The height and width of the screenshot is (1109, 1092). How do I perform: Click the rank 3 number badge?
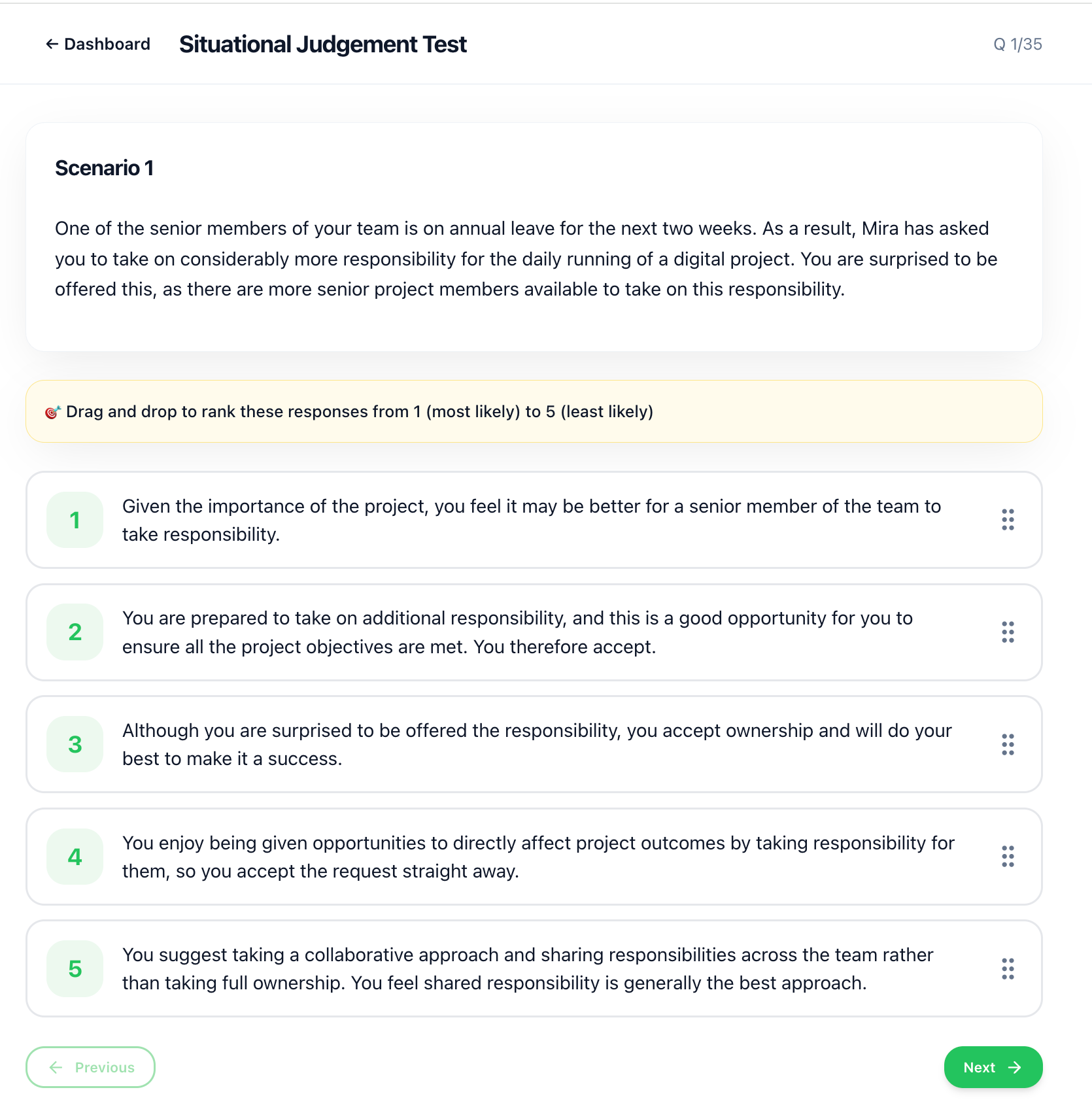tap(75, 744)
